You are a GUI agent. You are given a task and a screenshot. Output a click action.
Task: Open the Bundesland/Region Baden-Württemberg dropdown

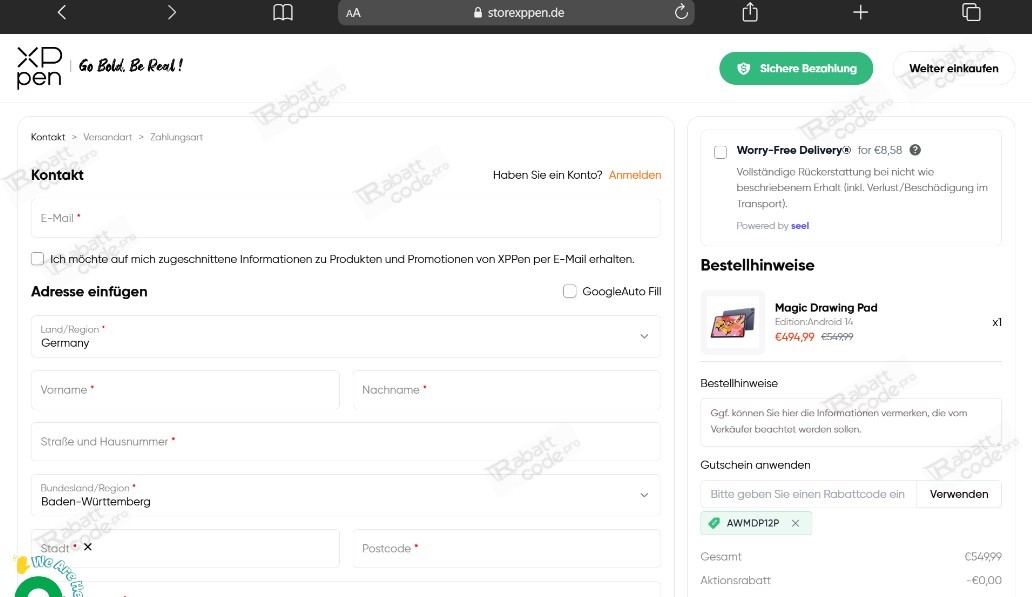346,495
